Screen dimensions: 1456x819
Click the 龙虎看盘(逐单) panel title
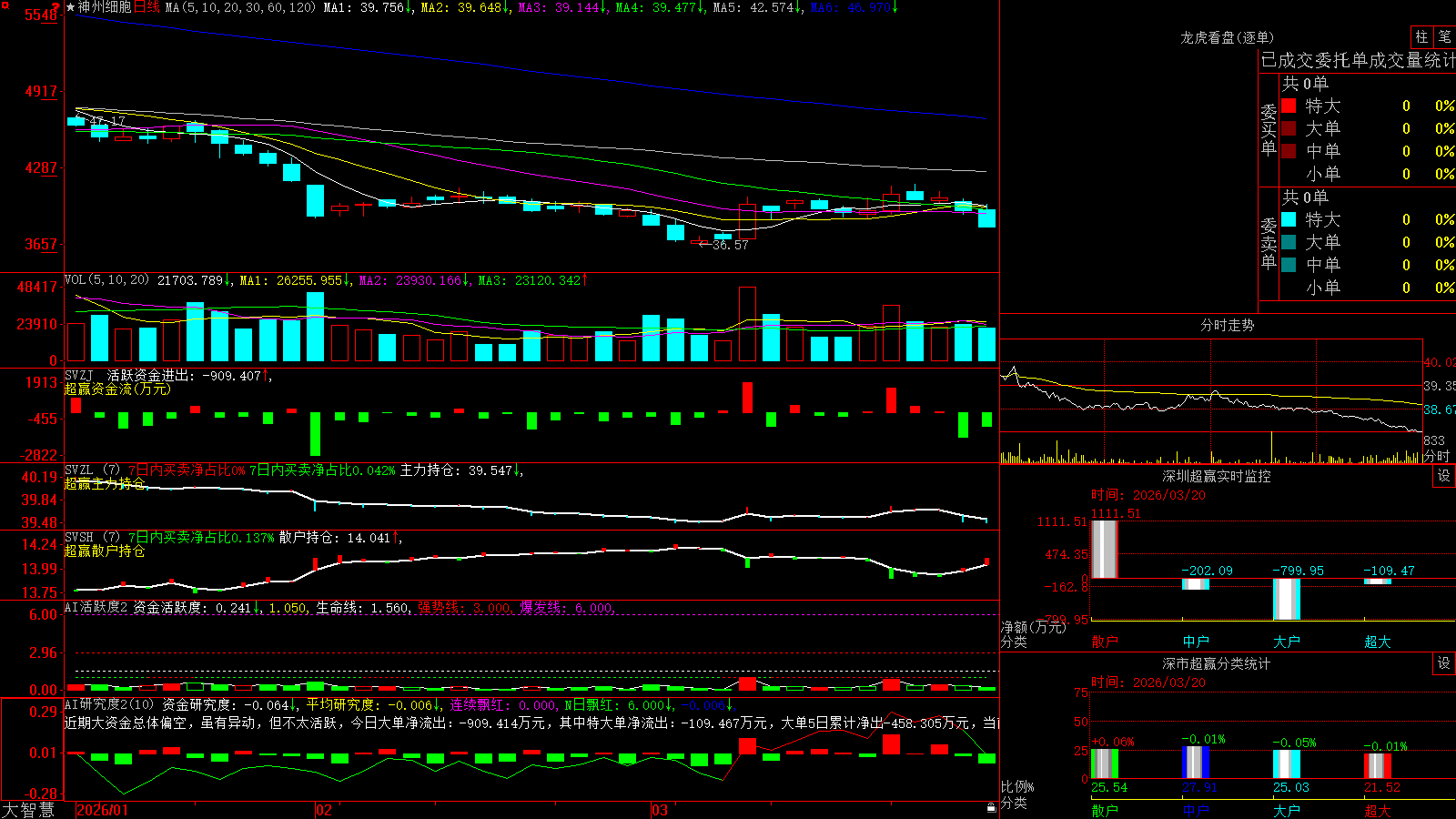tap(1228, 37)
